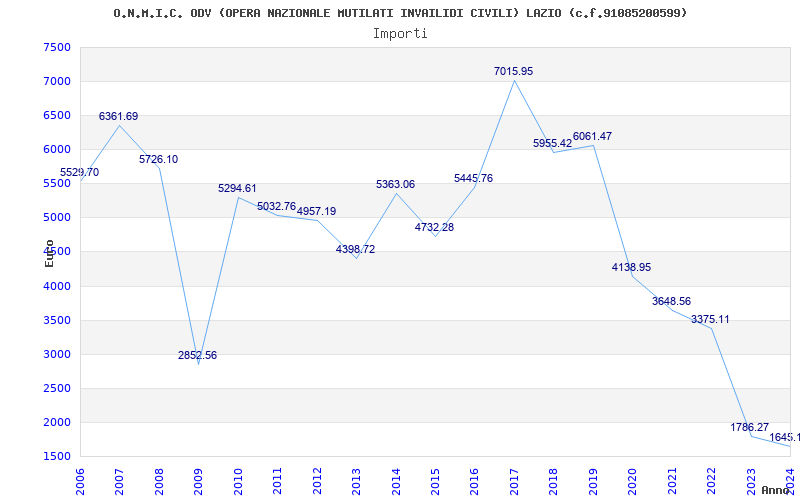Click the y-axis value 6000
The width and height of the screenshot is (800, 500).
point(57,149)
